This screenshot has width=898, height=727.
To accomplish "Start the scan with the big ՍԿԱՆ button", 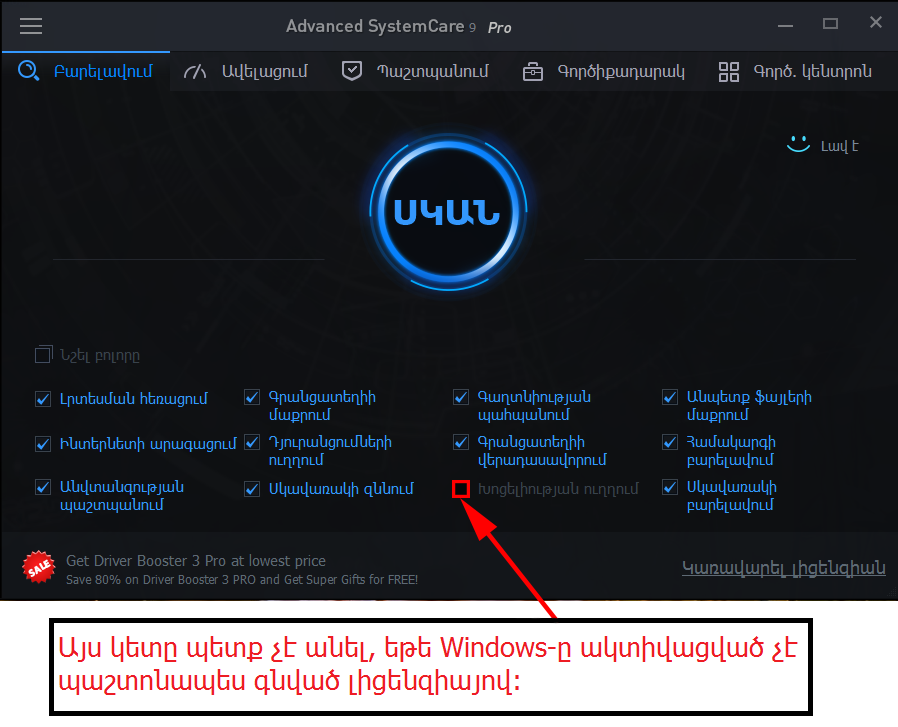I will click(x=448, y=212).
